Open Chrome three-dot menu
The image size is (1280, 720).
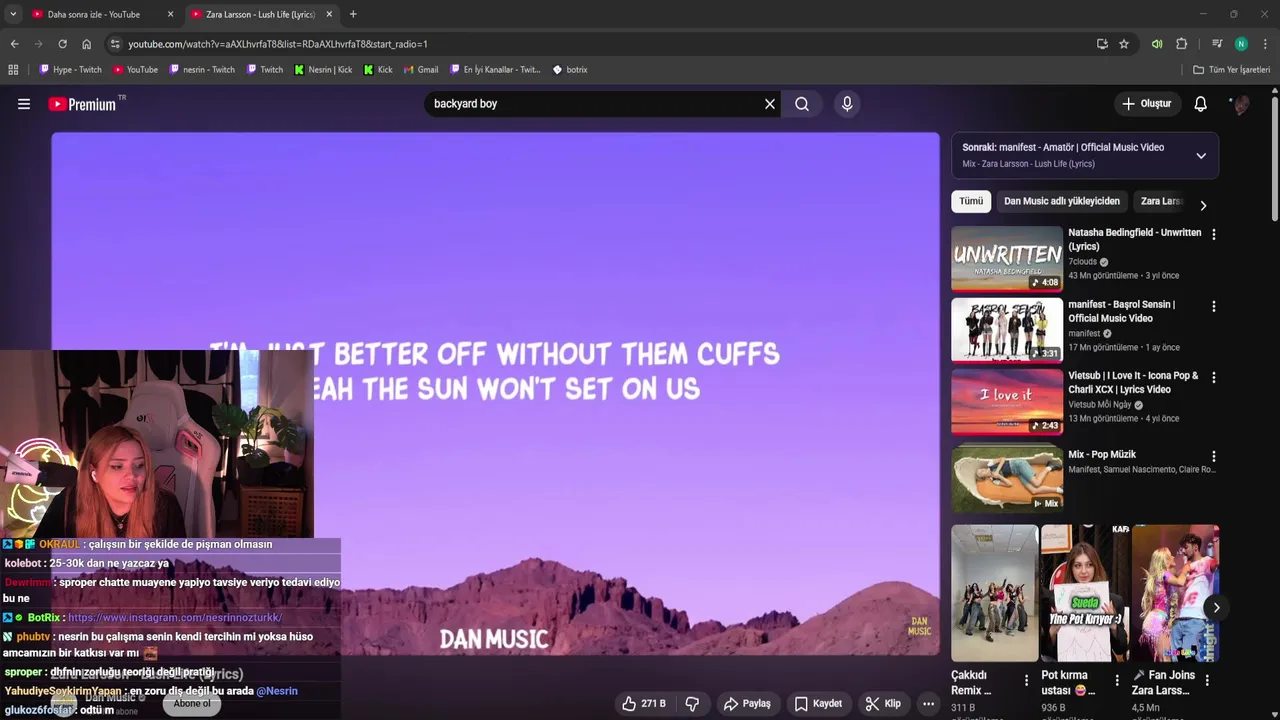point(1265,44)
